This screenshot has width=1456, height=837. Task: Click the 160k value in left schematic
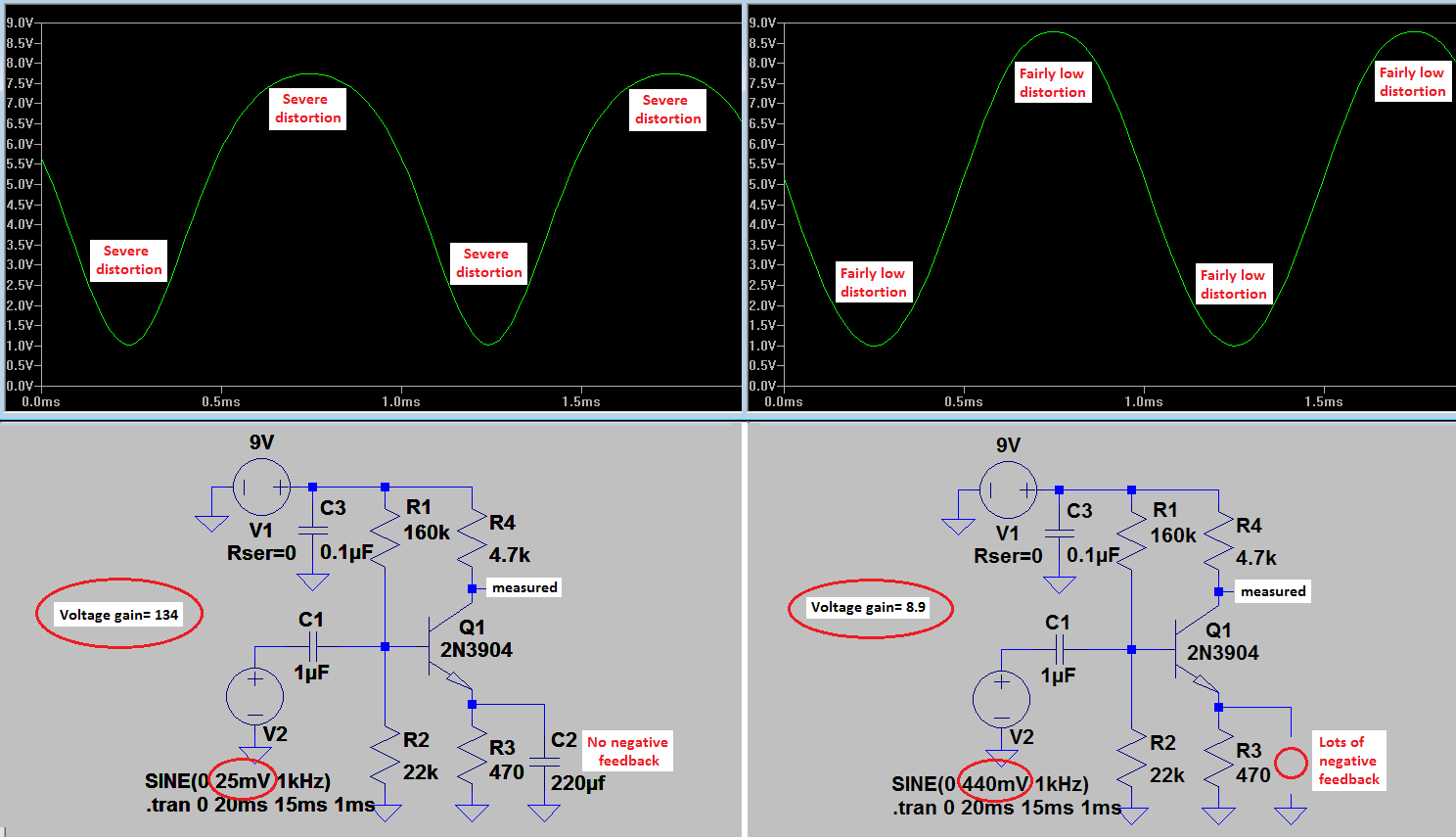point(427,533)
